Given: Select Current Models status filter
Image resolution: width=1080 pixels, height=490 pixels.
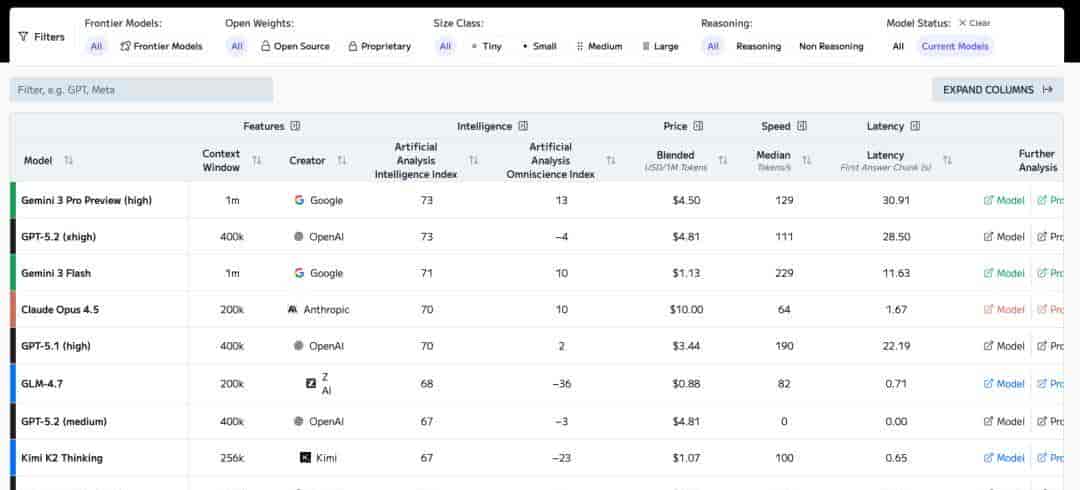Looking at the screenshot, I should tap(955, 46).
